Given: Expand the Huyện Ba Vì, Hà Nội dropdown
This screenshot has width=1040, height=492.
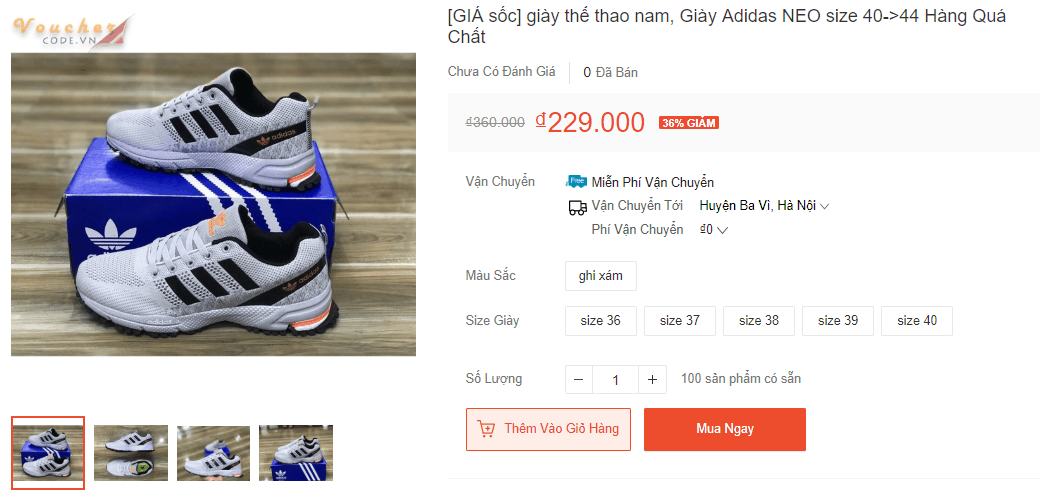Looking at the screenshot, I should click(x=764, y=206).
